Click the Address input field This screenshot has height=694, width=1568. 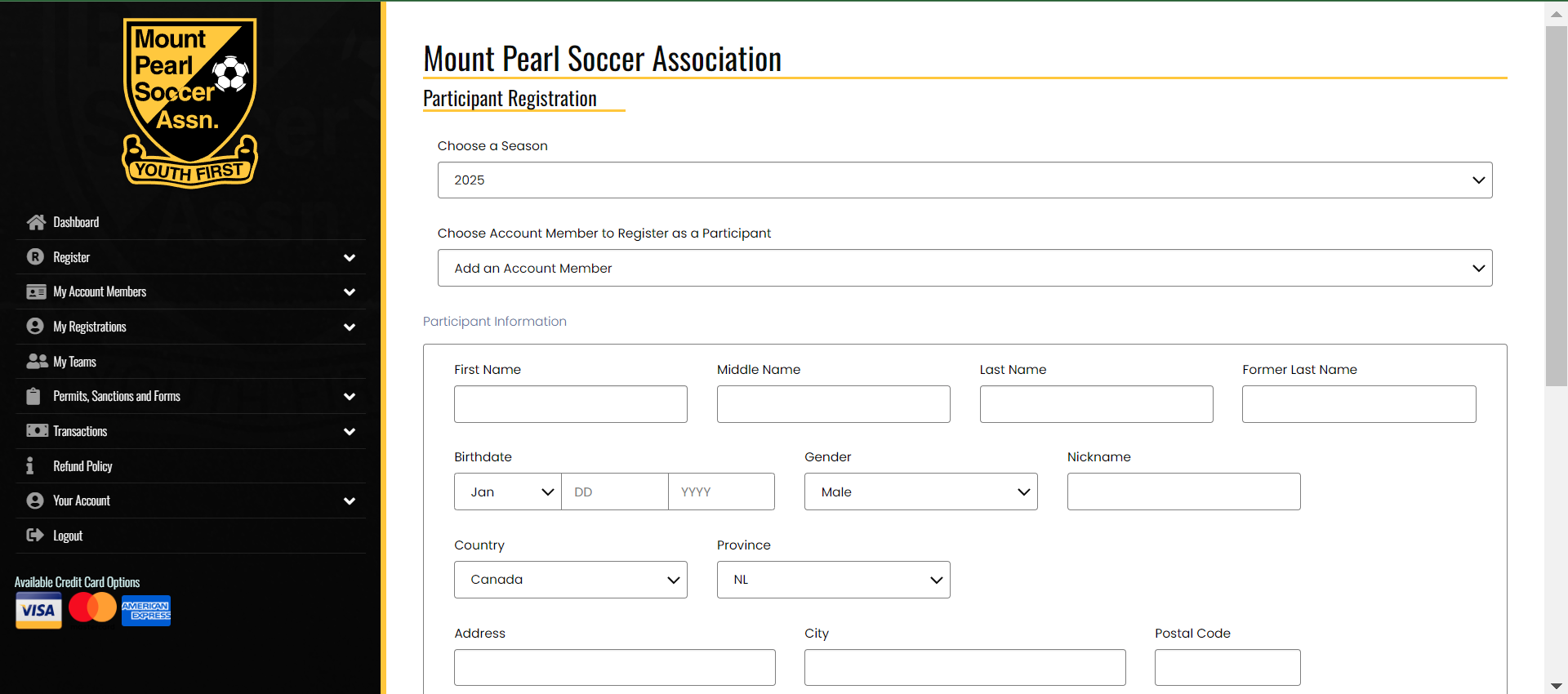click(x=614, y=667)
